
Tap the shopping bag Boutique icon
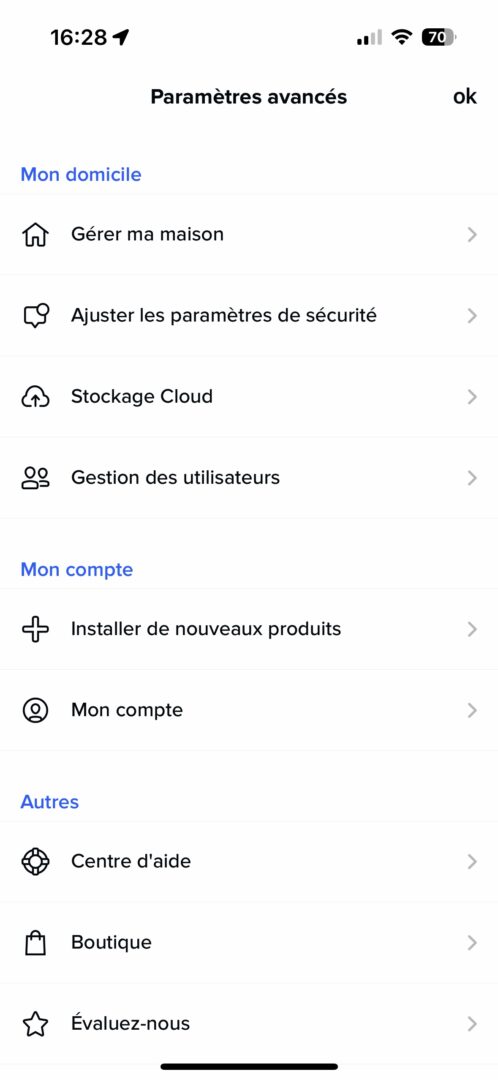pos(35,943)
